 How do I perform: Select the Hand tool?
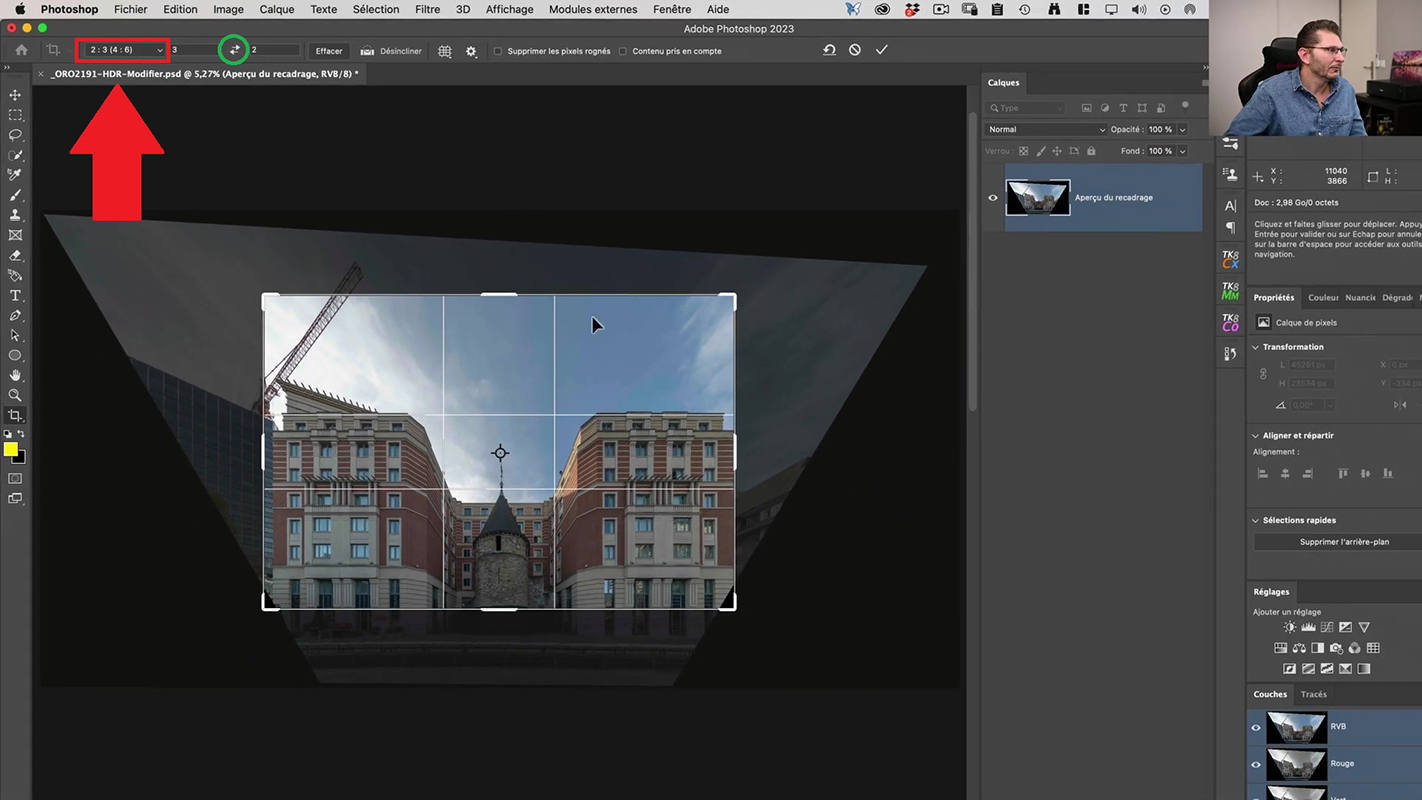pyautogui.click(x=15, y=376)
